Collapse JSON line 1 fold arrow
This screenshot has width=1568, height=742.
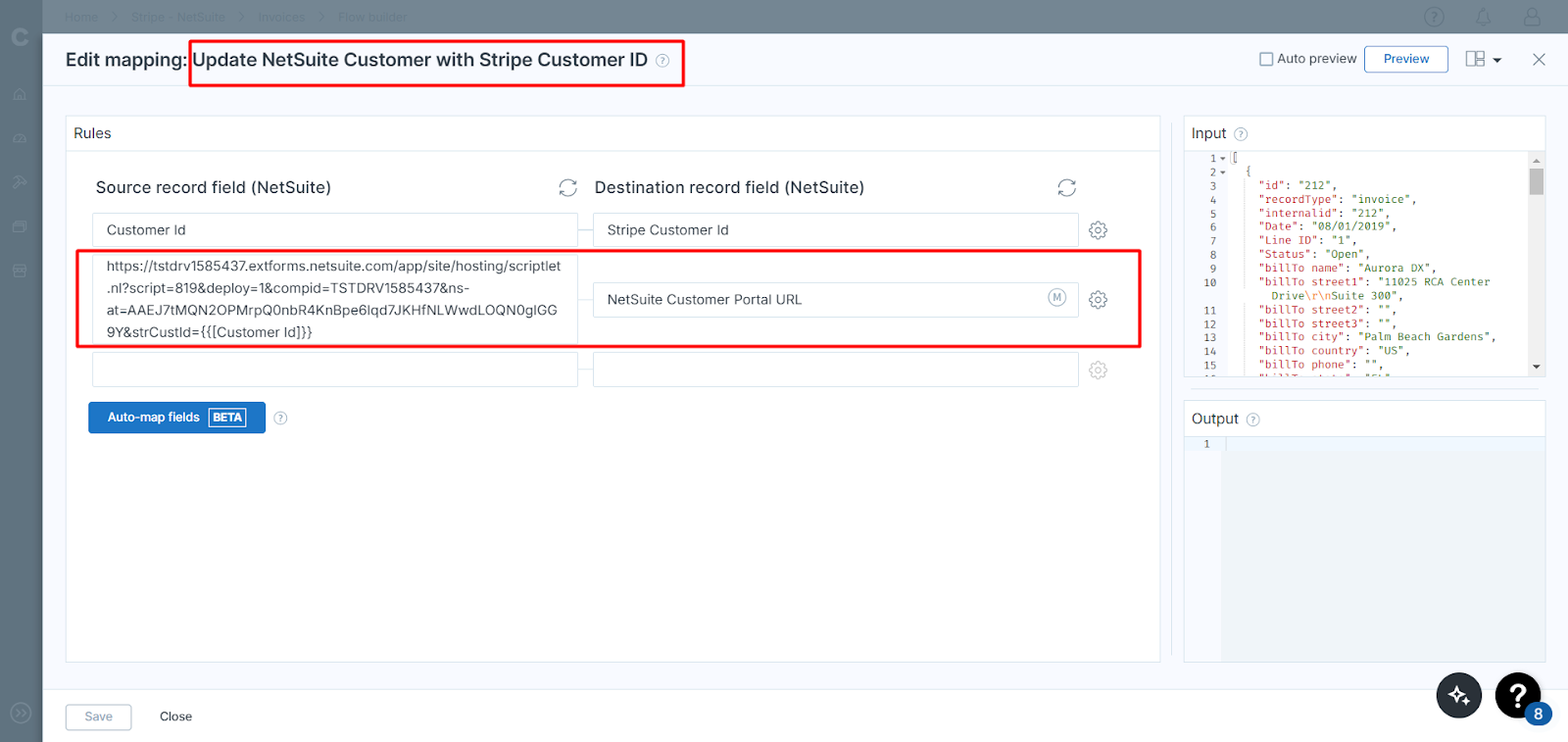click(1223, 159)
